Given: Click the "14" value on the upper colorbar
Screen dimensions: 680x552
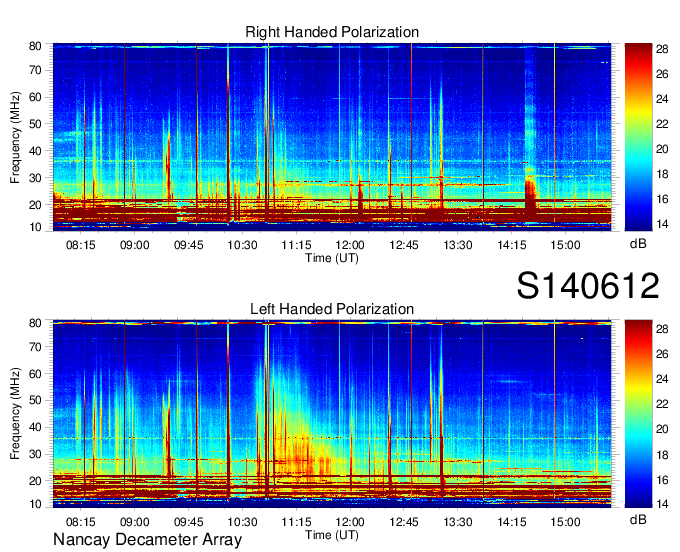Looking at the screenshot, I should [662, 224].
